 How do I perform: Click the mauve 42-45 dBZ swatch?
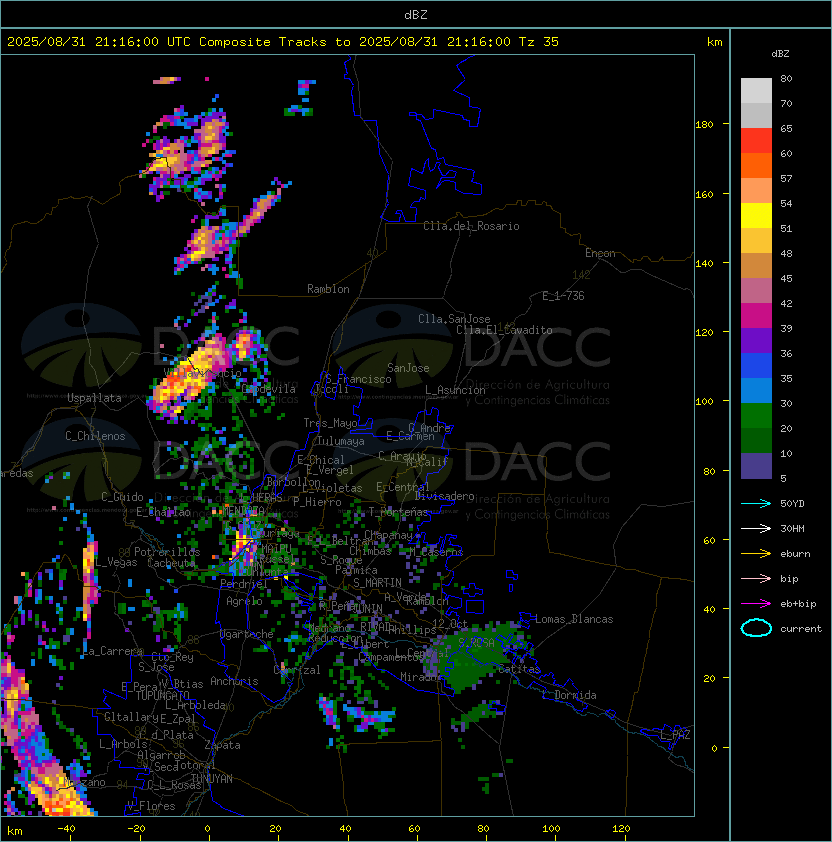pos(756,291)
